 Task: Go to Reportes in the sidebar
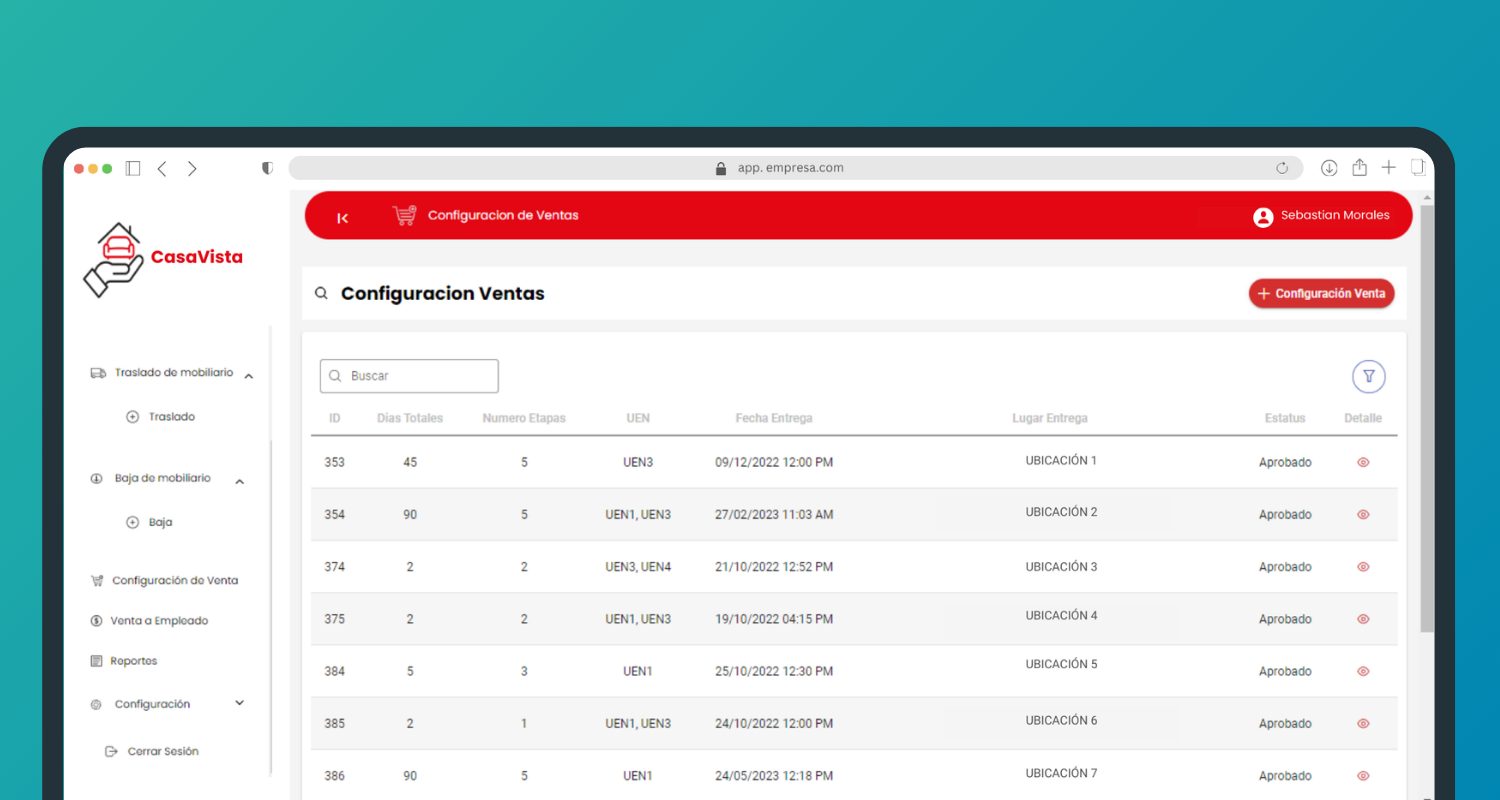coord(133,661)
